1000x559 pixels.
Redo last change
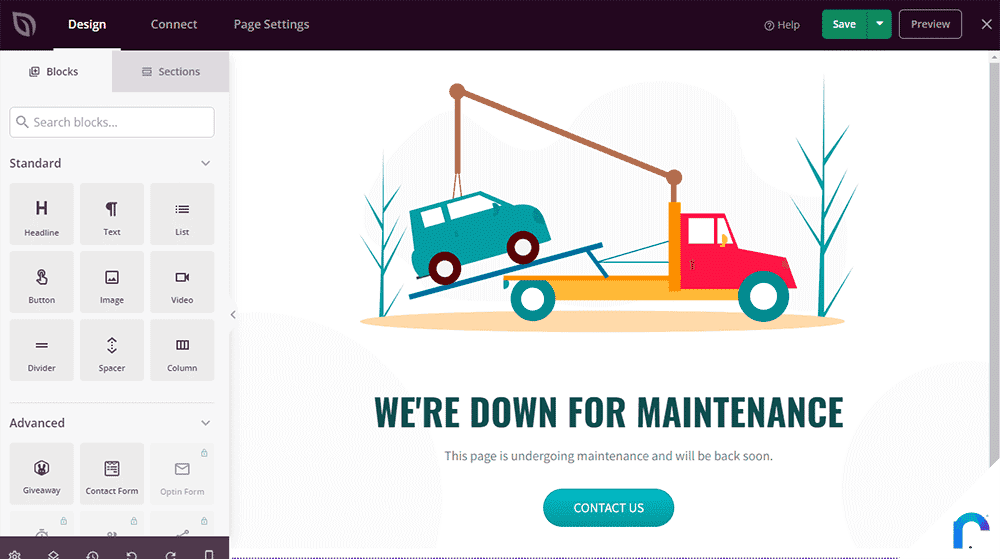pos(170,555)
